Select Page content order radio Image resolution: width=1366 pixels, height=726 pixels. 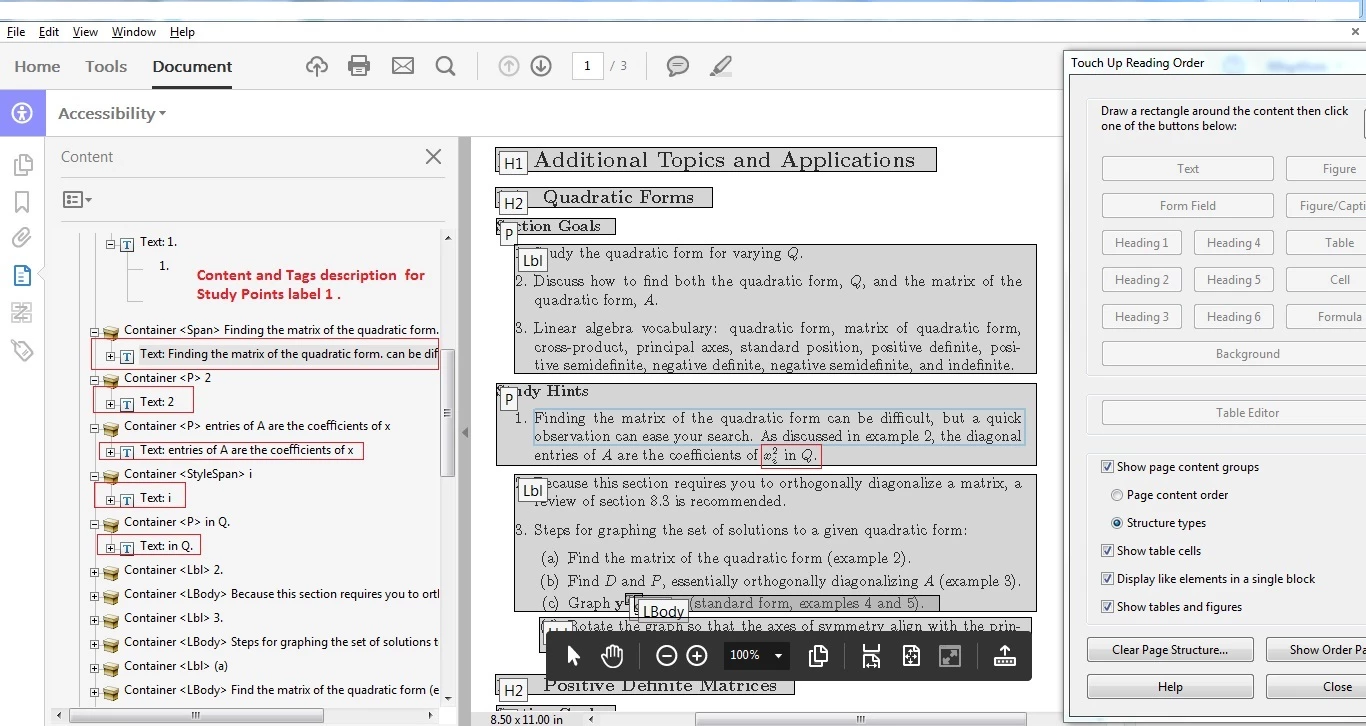1117,495
